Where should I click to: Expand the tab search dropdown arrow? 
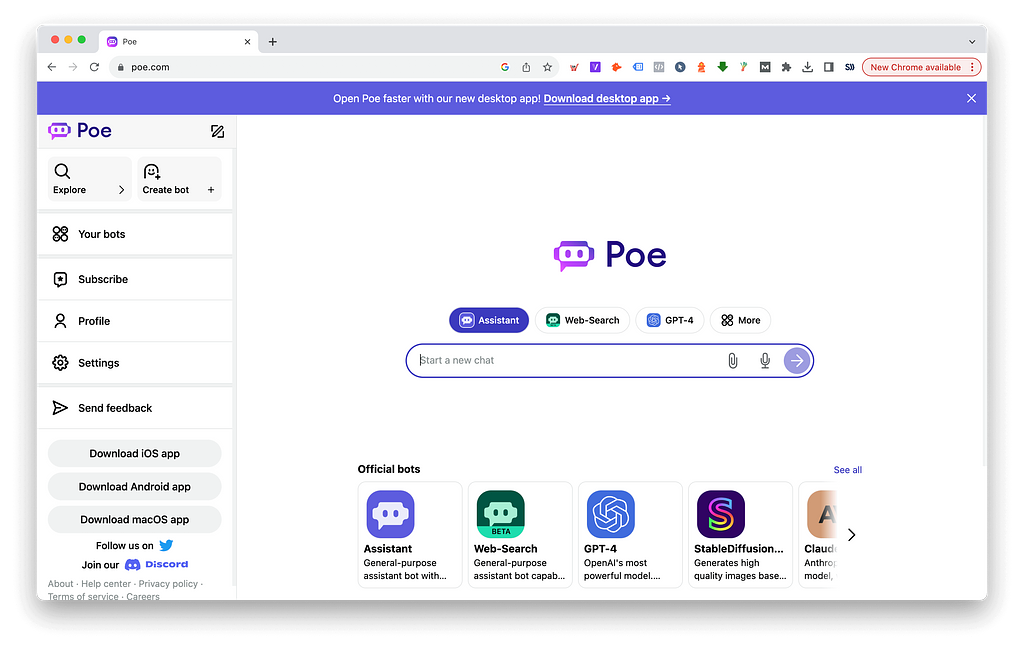[972, 42]
